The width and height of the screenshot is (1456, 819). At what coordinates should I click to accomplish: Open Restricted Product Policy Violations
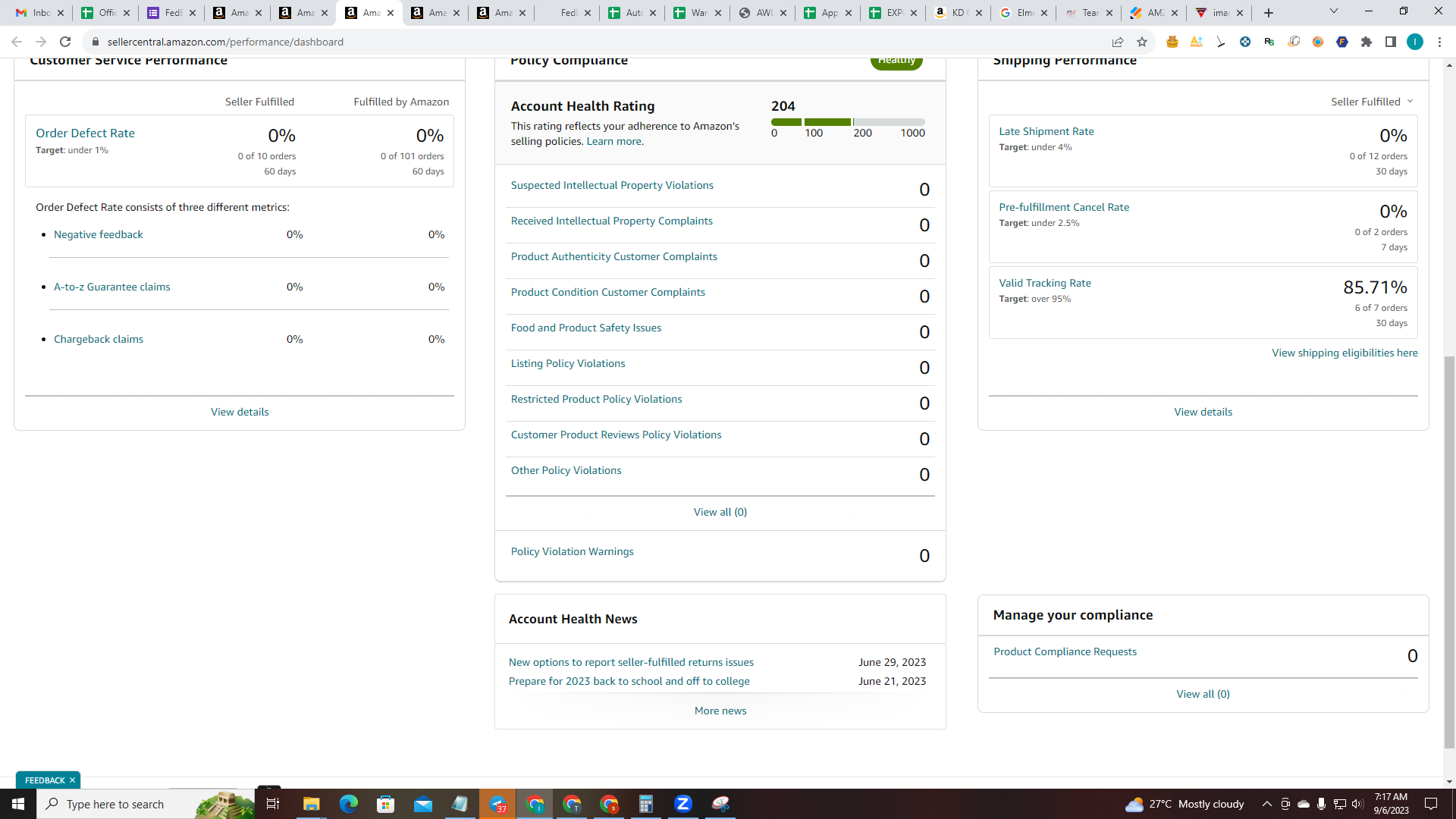pyautogui.click(x=597, y=400)
